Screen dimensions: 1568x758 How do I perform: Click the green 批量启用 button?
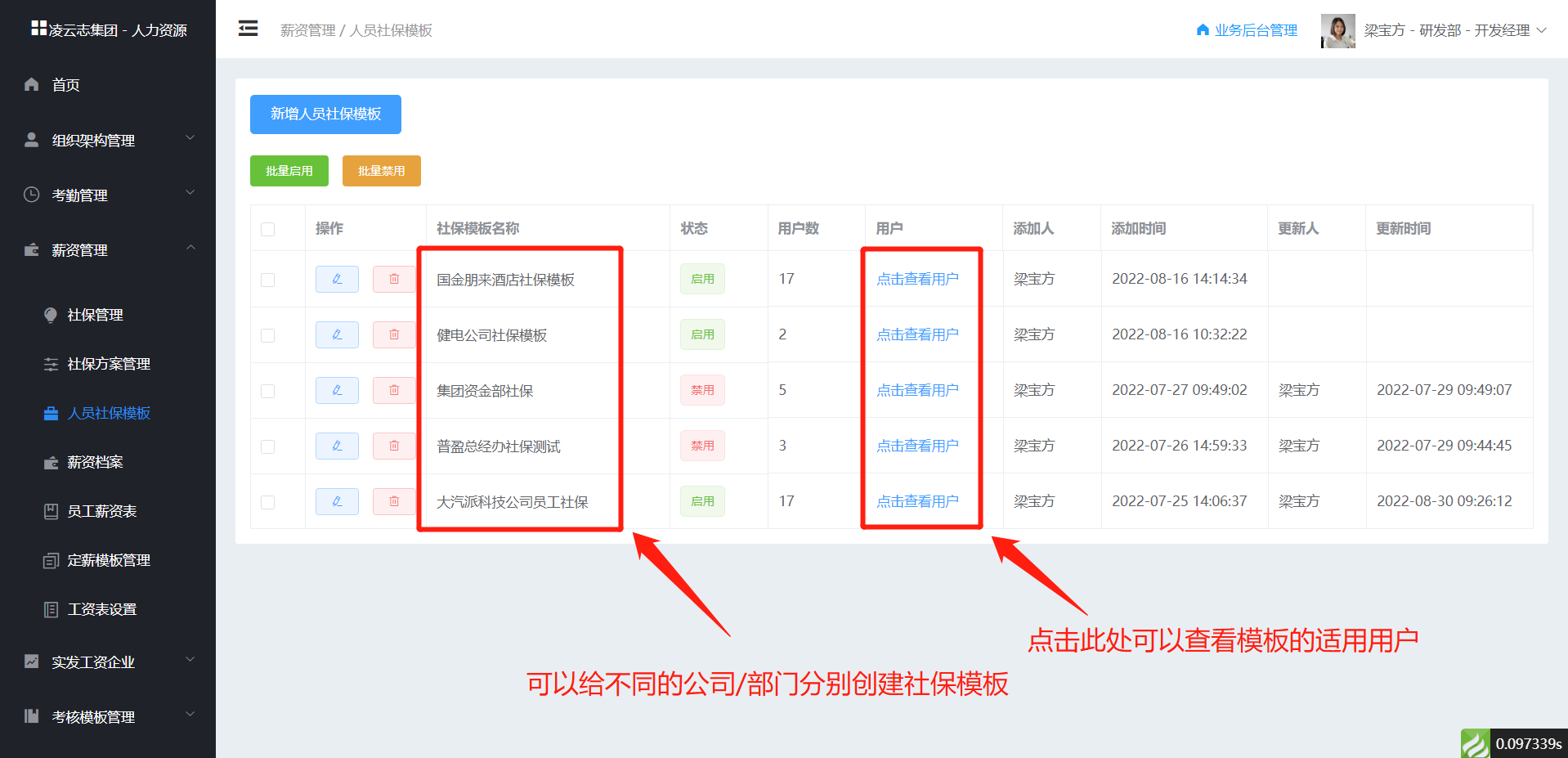289,171
